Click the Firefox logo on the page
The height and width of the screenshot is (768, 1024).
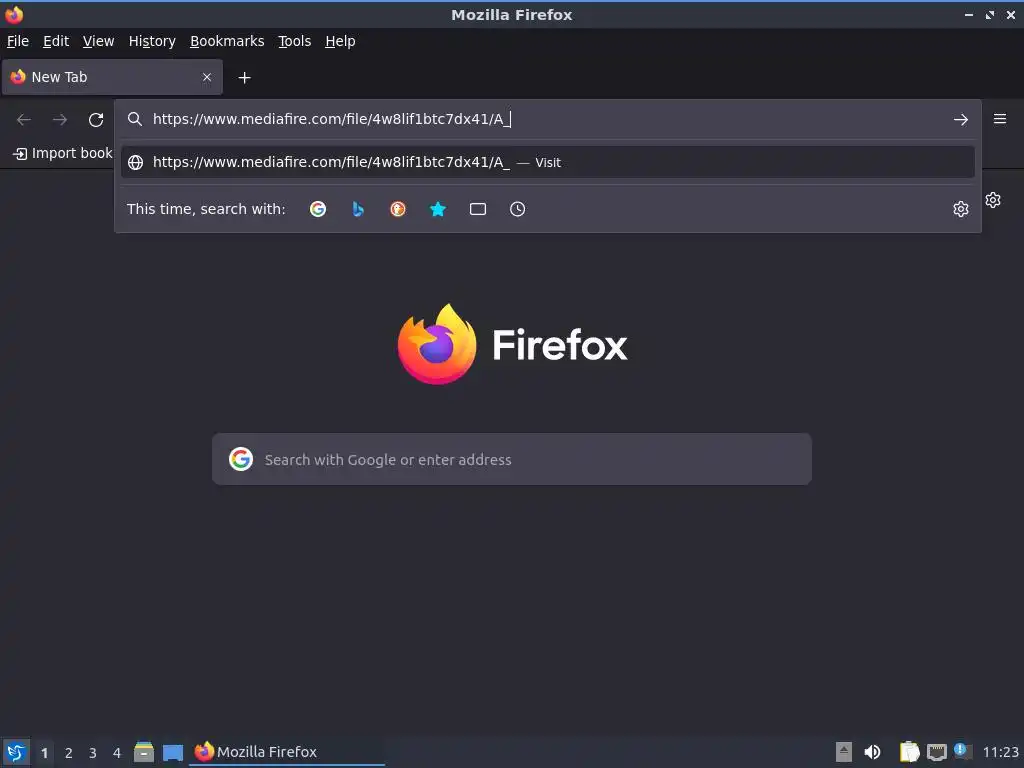(437, 344)
